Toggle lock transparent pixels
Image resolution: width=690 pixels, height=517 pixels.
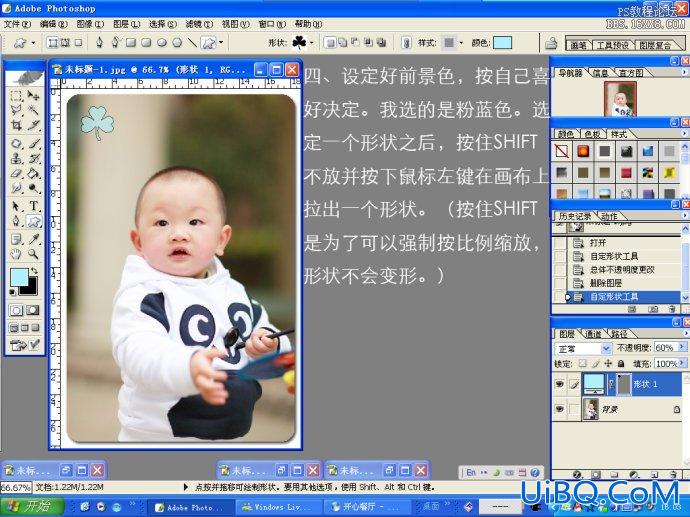(582, 363)
